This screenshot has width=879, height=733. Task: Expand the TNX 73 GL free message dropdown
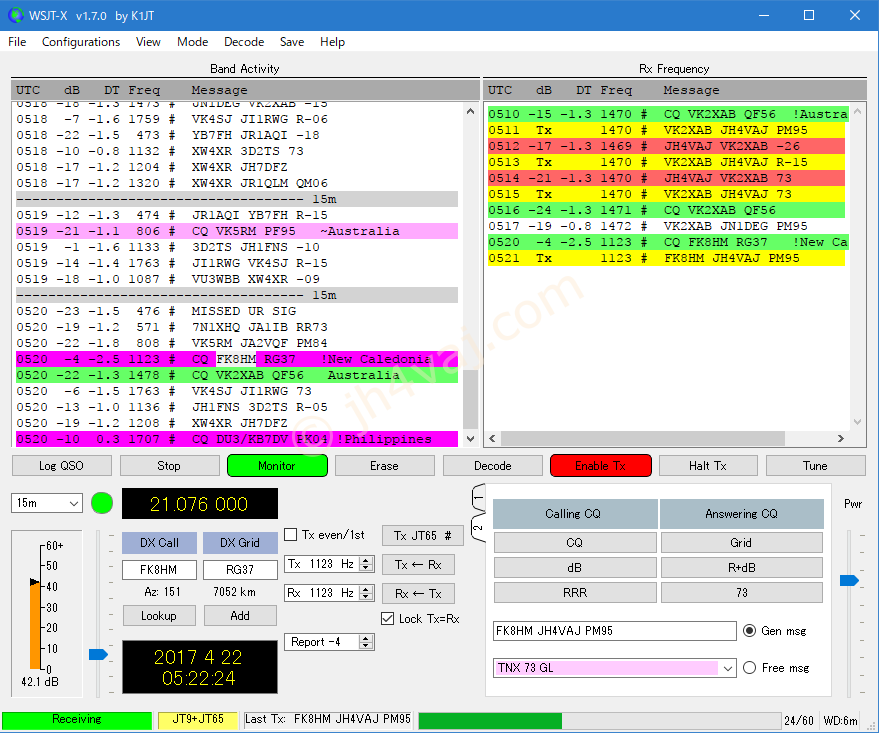pyautogui.click(x=728, y=668)
